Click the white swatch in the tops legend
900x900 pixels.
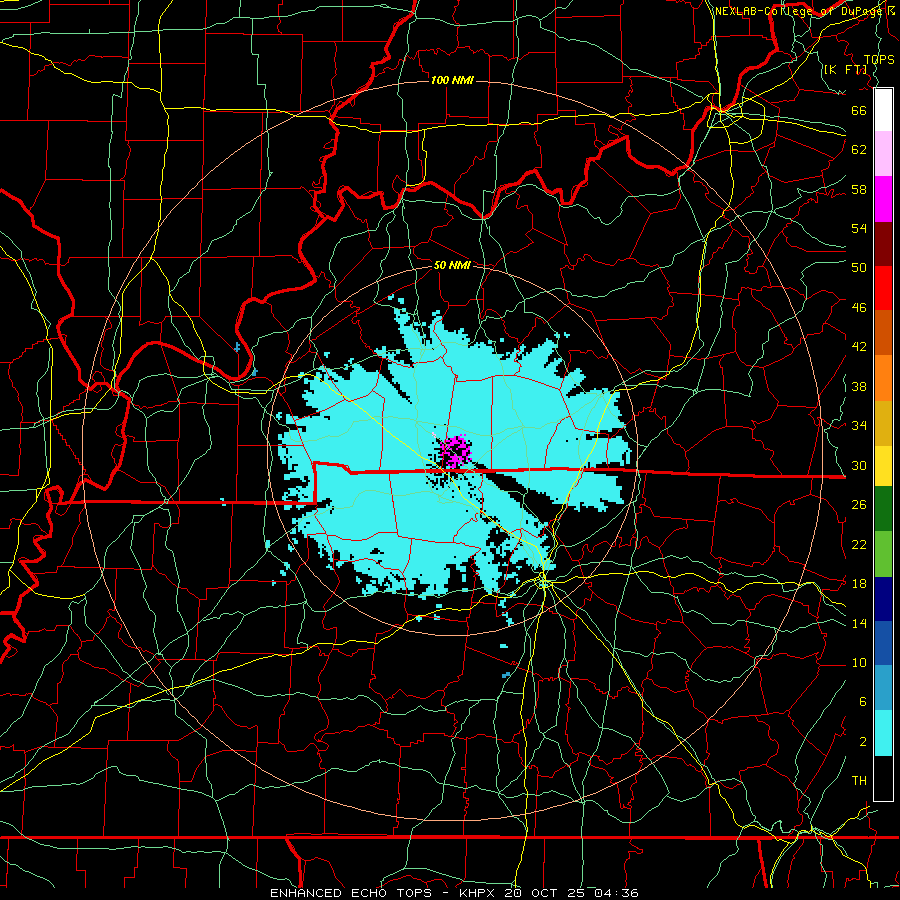click(883, 110)
